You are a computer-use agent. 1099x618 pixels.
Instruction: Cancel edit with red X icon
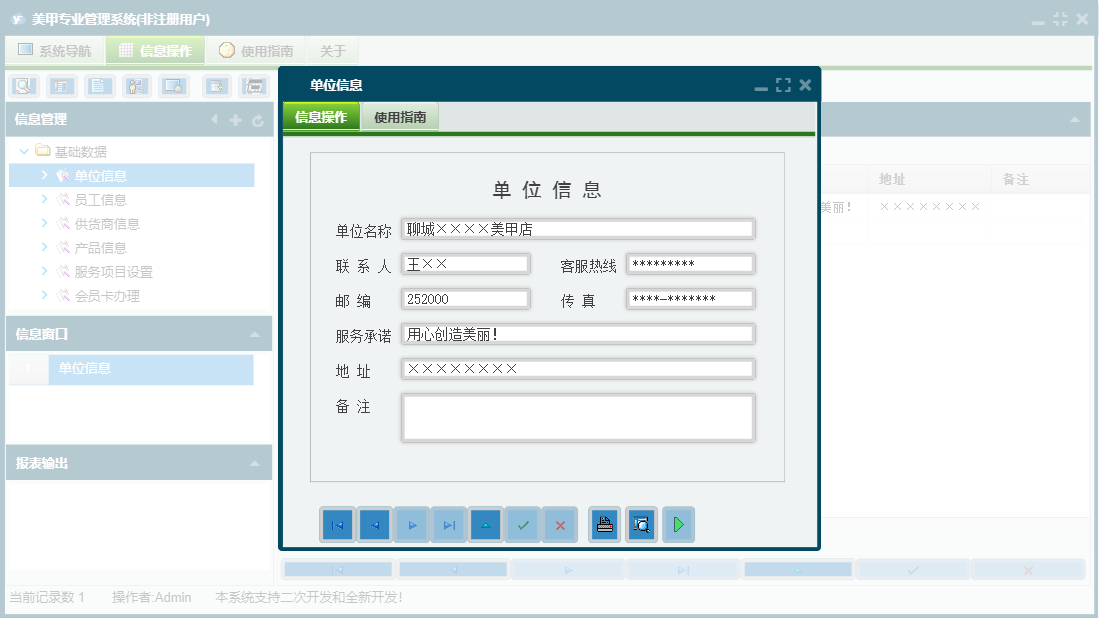560,525
